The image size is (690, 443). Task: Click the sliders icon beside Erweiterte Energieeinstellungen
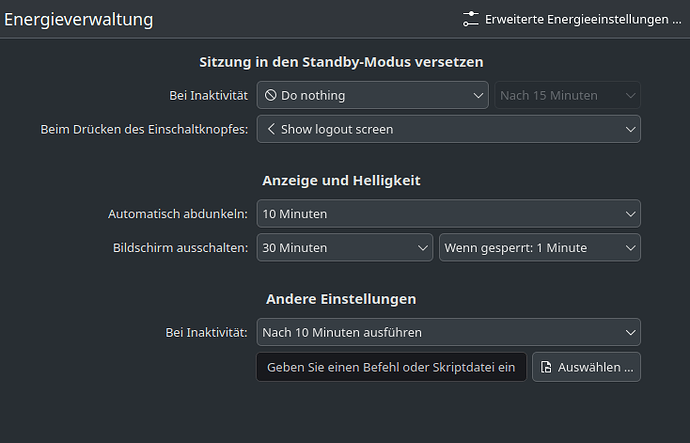470,19
